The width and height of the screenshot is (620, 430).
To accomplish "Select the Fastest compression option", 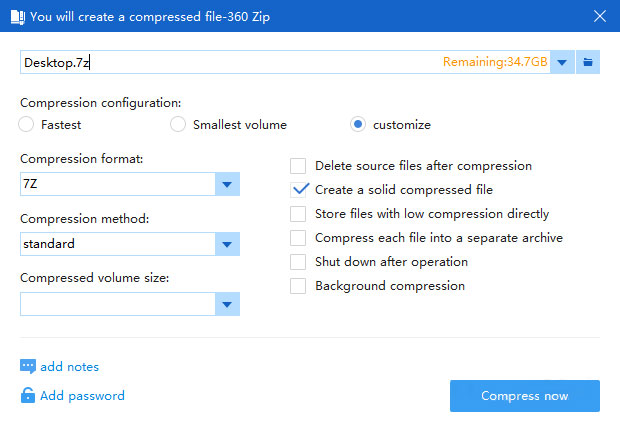I will coord(26,124).
